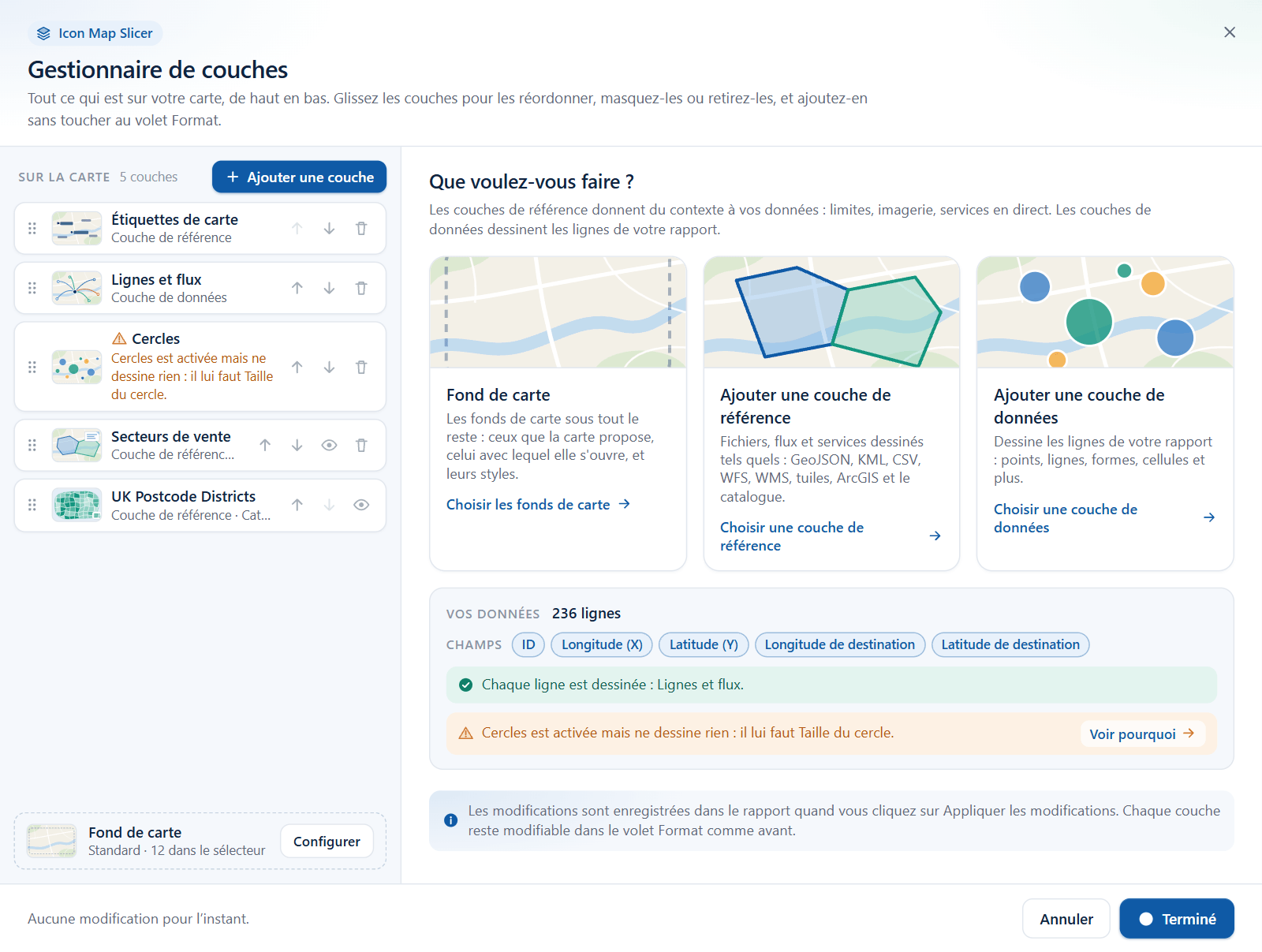
Task: Click the 'Chaque ligne est dessinée' status message
Action: 831,685
